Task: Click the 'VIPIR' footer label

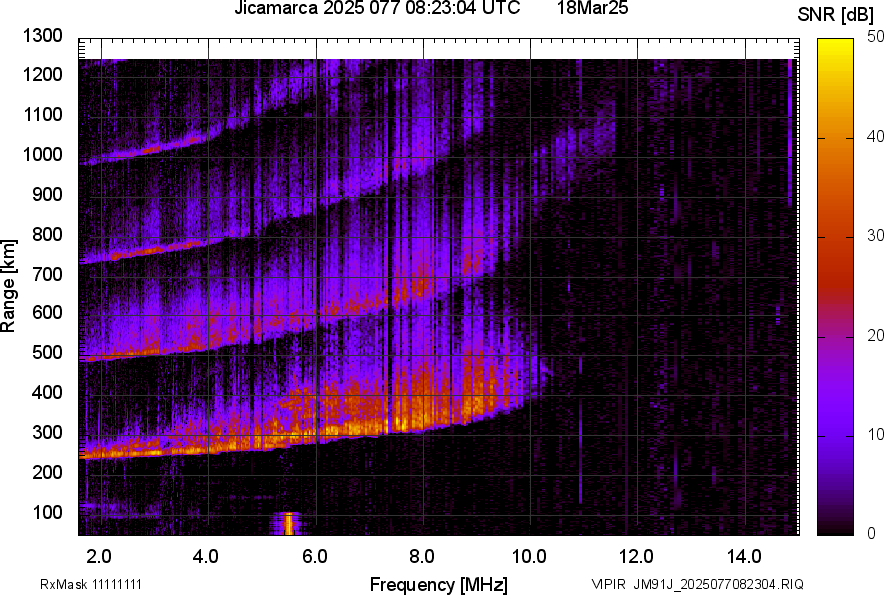Action: coord(608,584)
